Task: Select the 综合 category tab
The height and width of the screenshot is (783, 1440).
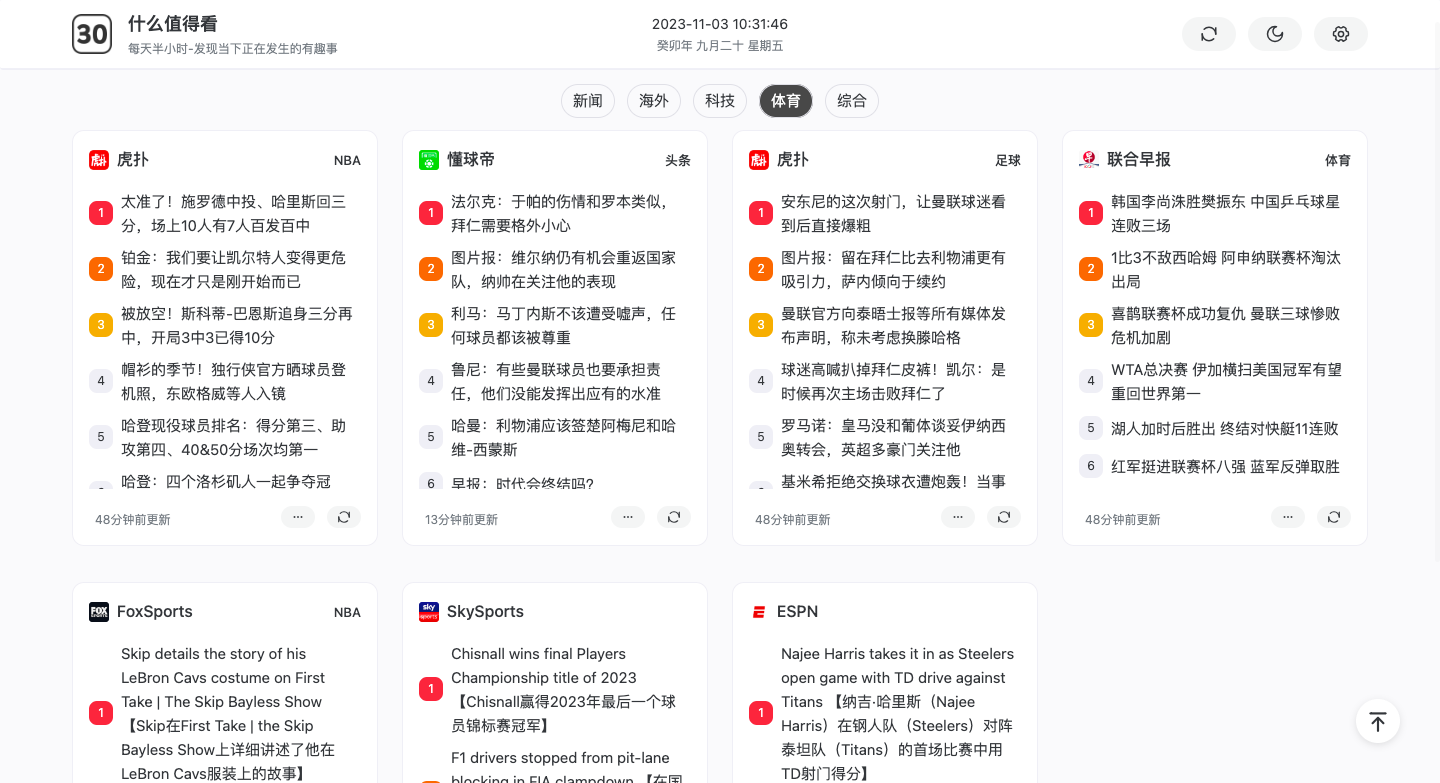Action: pyautogui.click(x=852, y=101)
